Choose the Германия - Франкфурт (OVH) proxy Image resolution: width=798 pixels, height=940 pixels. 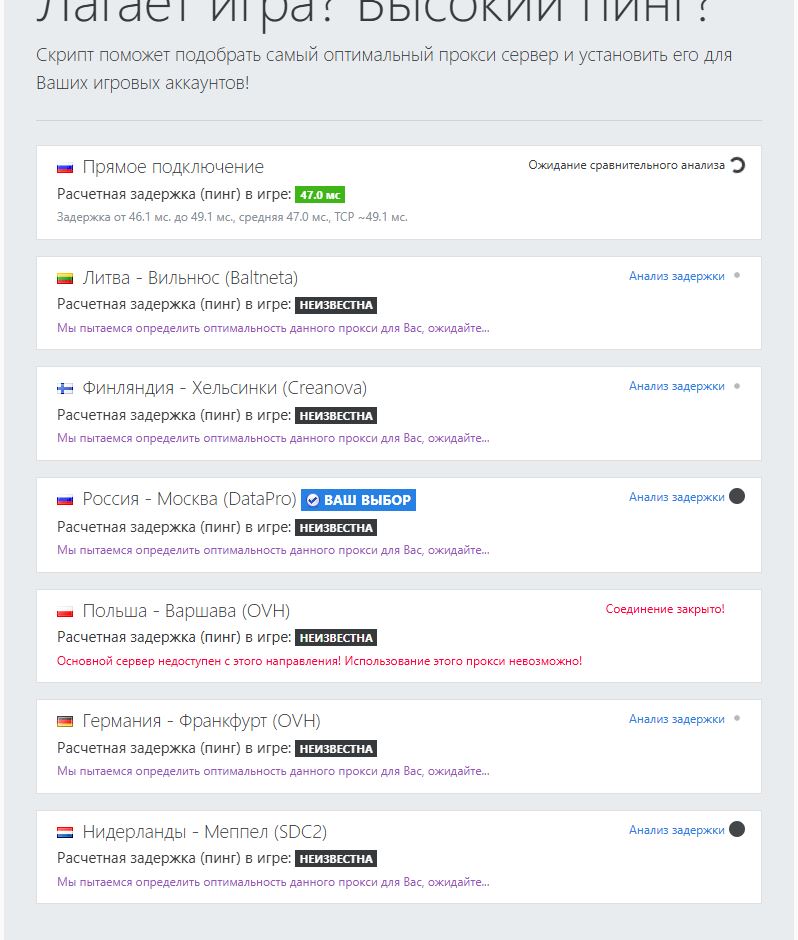[x=201, y=721]
